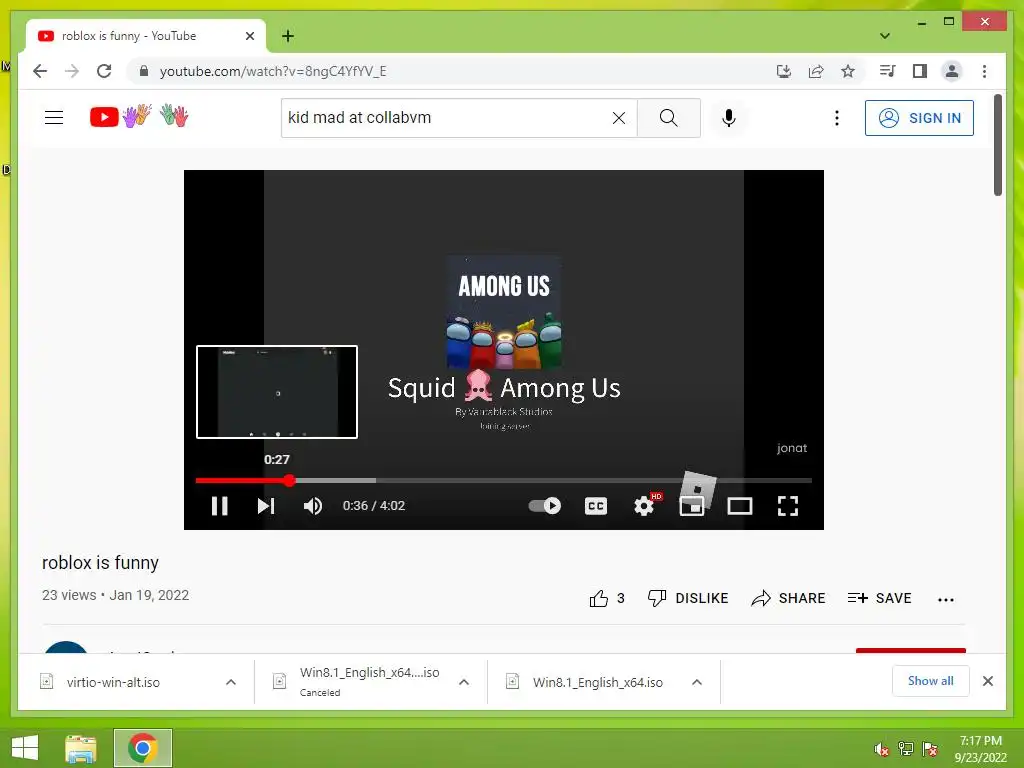
Task: Toggle closed captions CC button
Action: point(596,506)
